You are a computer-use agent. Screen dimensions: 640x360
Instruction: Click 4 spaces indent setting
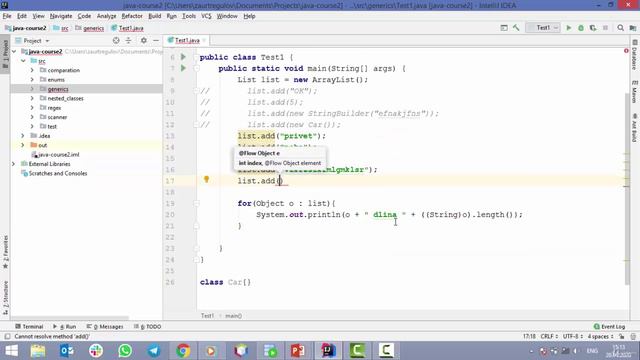click(600, 337)
